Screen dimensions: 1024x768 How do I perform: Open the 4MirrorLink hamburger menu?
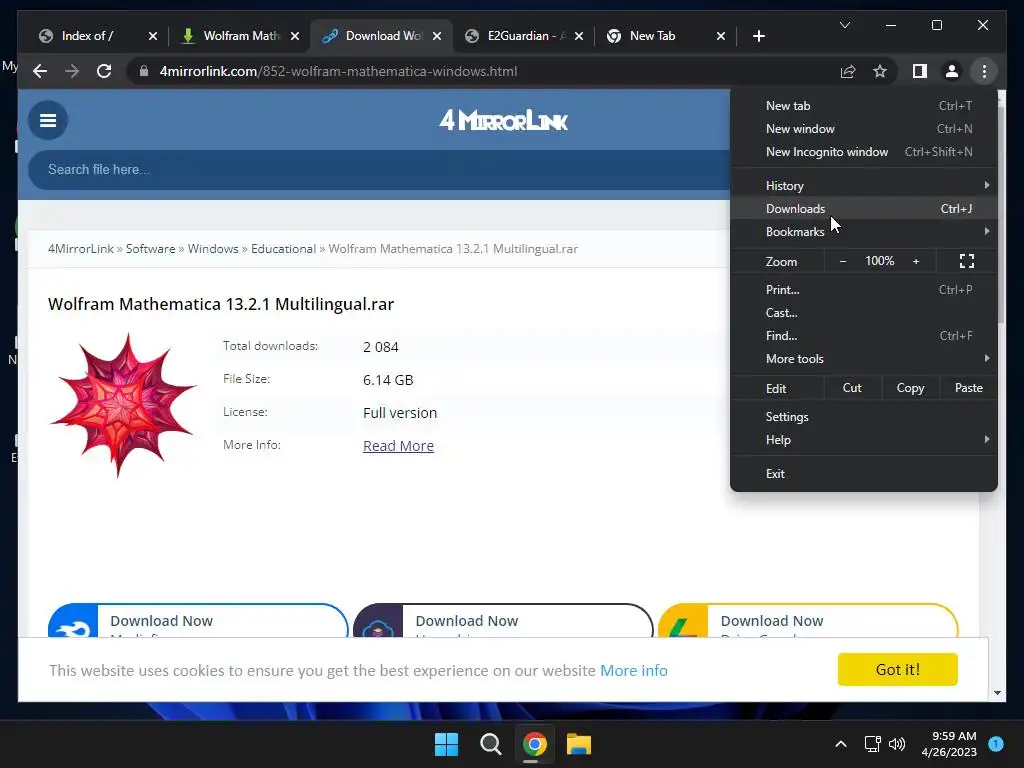tap(48, 120)
